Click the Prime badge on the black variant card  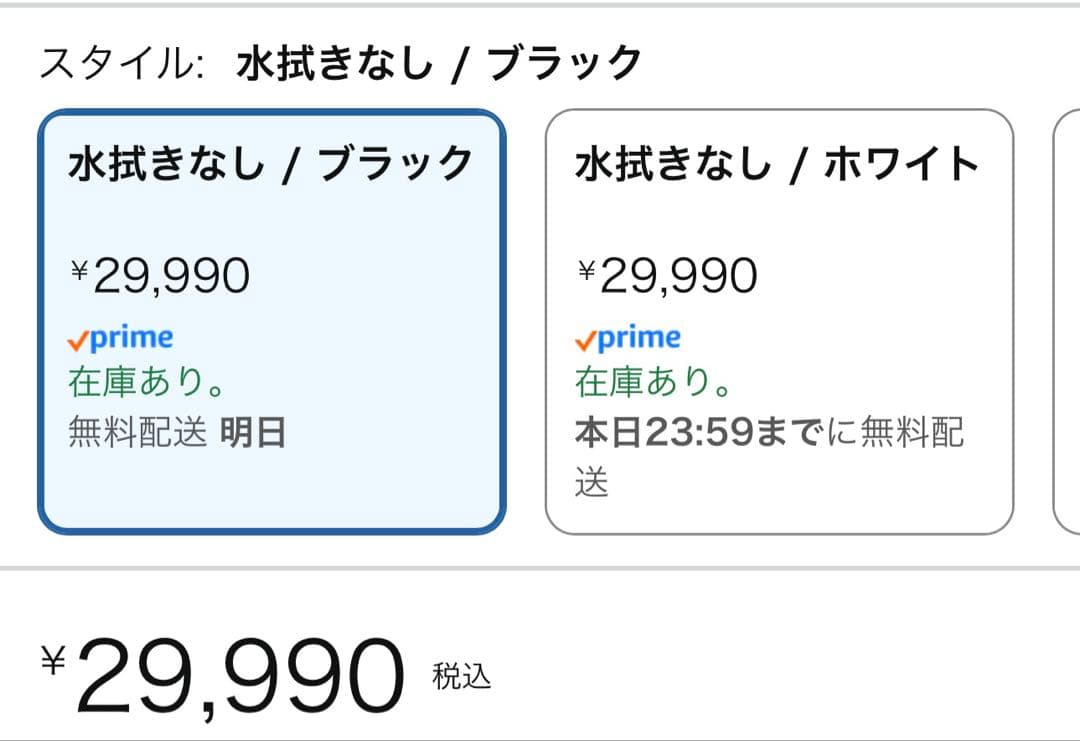point(120,337)
